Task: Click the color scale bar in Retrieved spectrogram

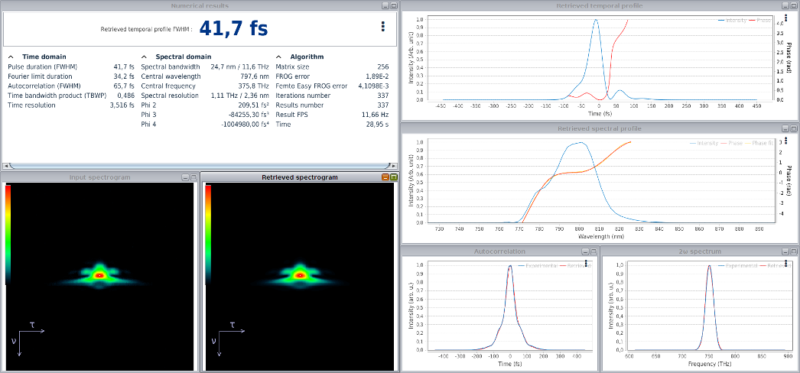Action: coord(208,235)
